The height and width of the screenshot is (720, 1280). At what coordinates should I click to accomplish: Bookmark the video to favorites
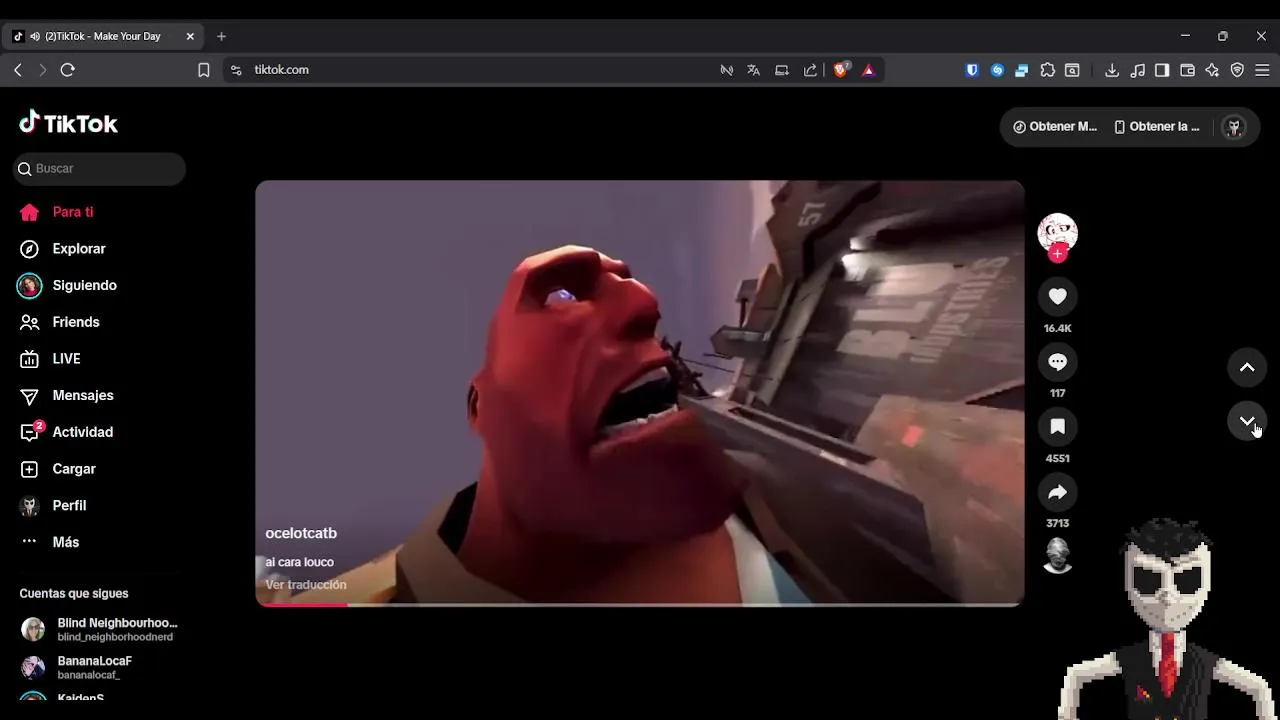coord(1057,427)
